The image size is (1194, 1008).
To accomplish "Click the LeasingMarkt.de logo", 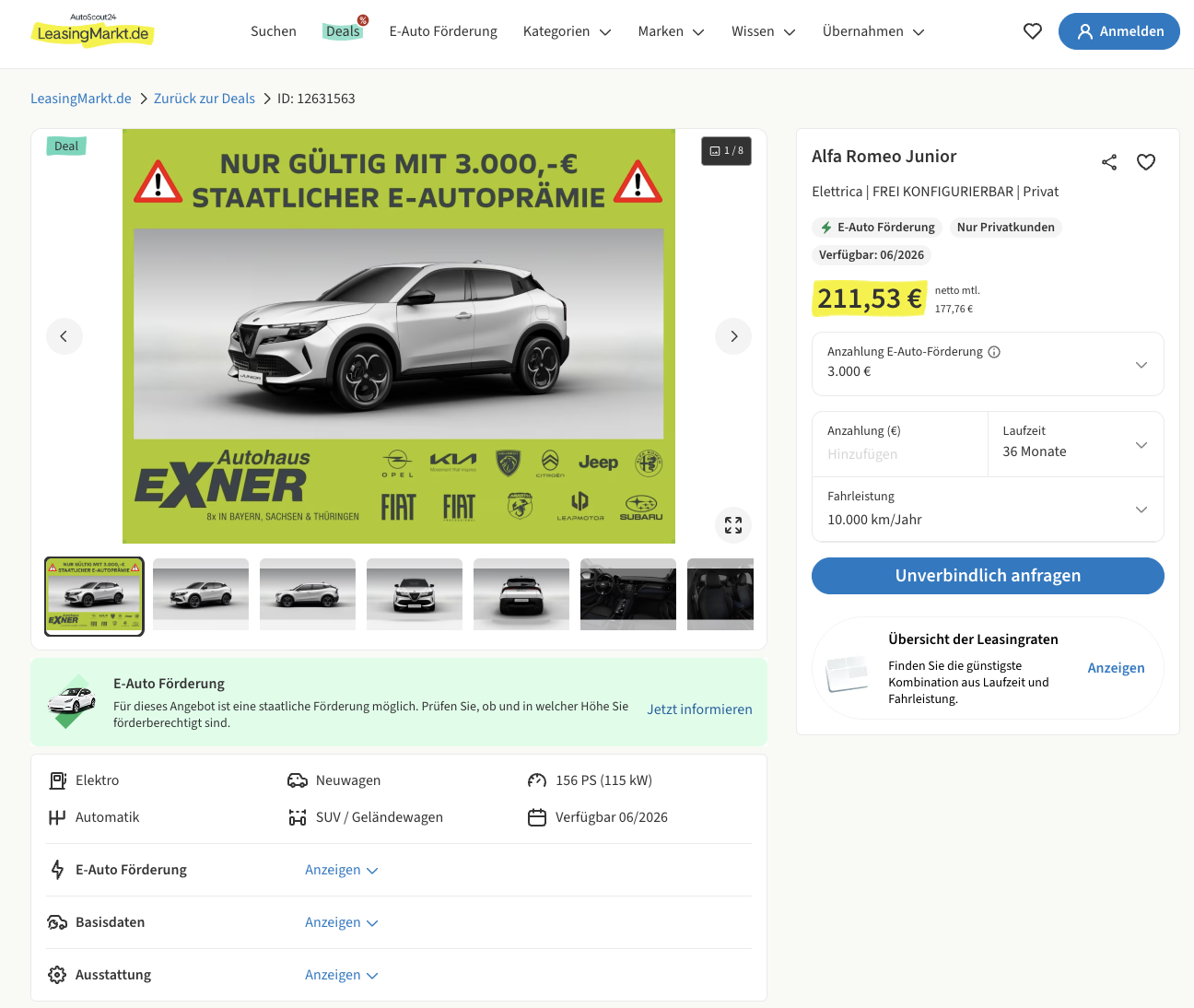I will [92, 31].
